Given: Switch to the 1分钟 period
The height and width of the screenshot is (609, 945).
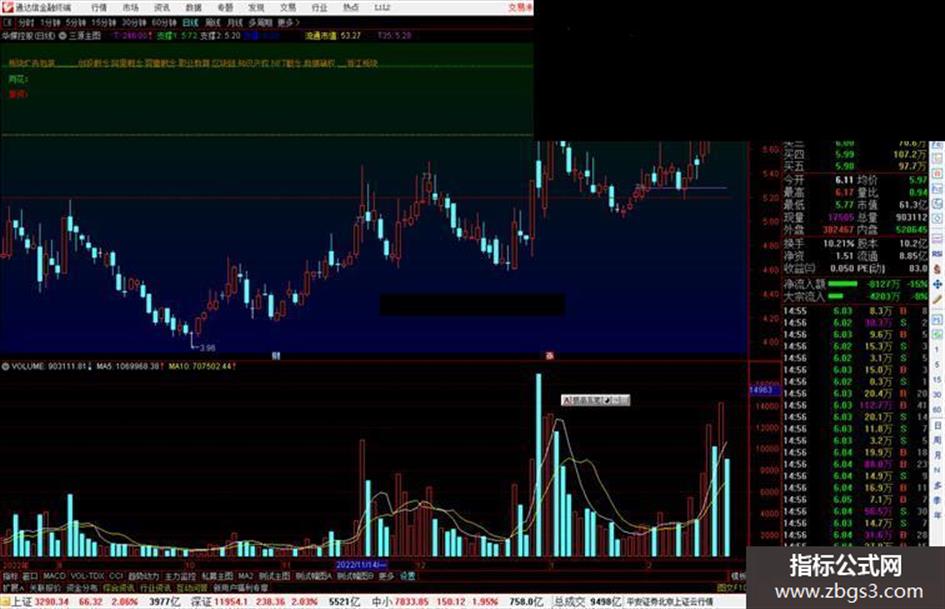Looking at the screenshot, I should point(50,22).
